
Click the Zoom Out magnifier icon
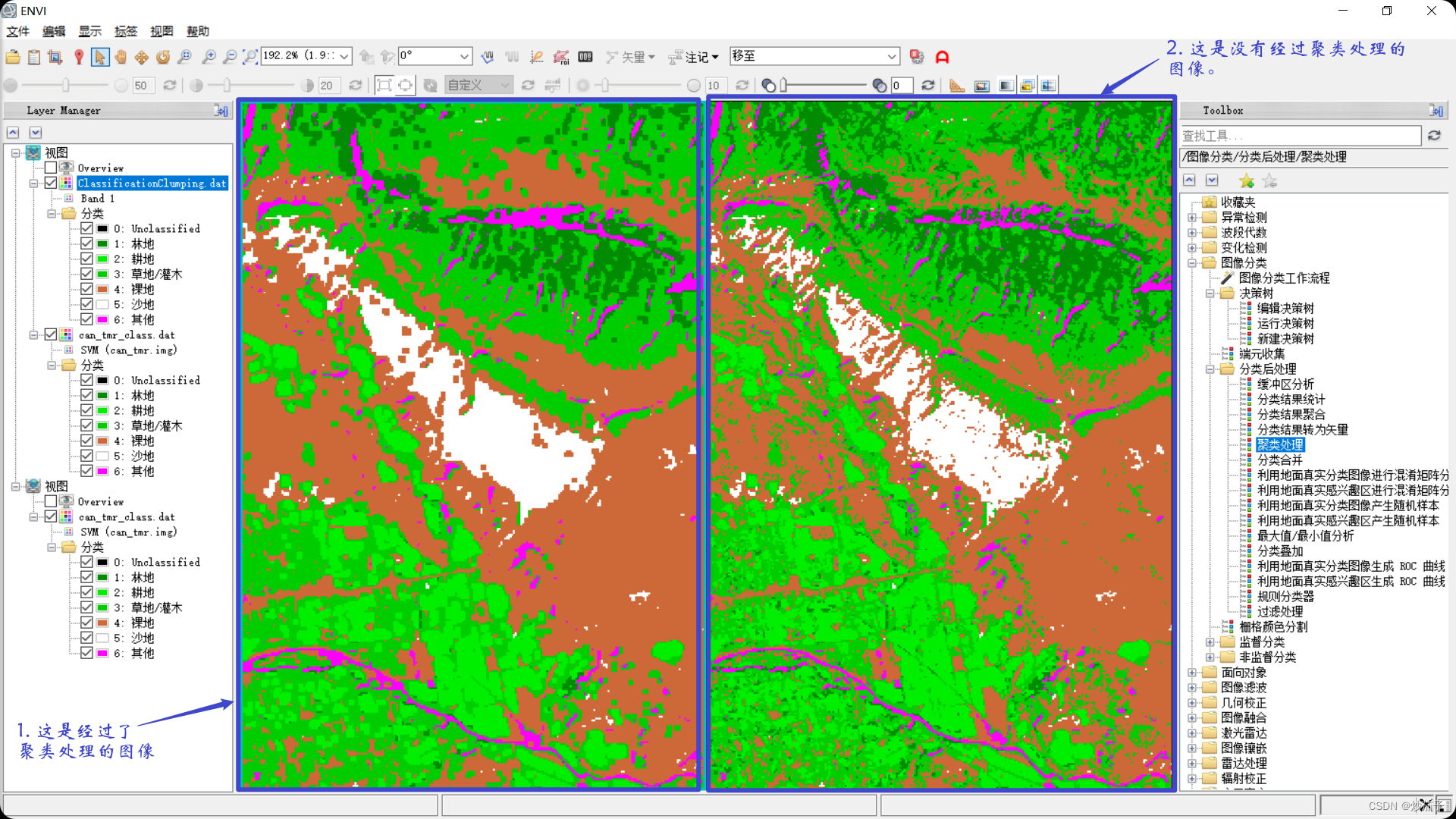click(x=229, y=57)
